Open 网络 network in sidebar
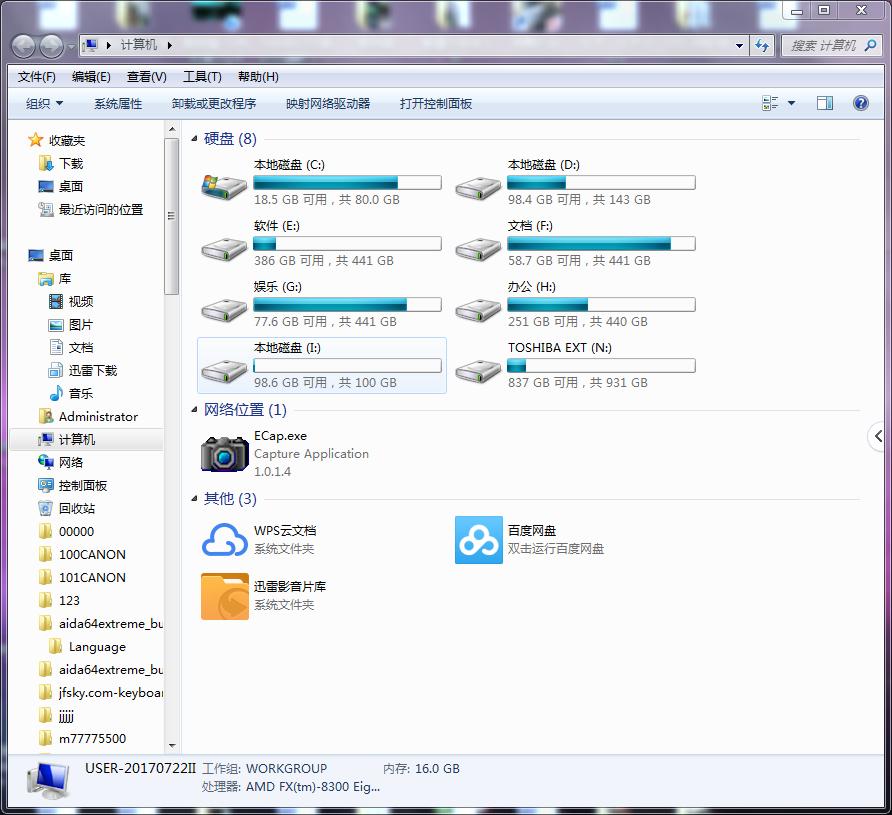 (71, 462)
